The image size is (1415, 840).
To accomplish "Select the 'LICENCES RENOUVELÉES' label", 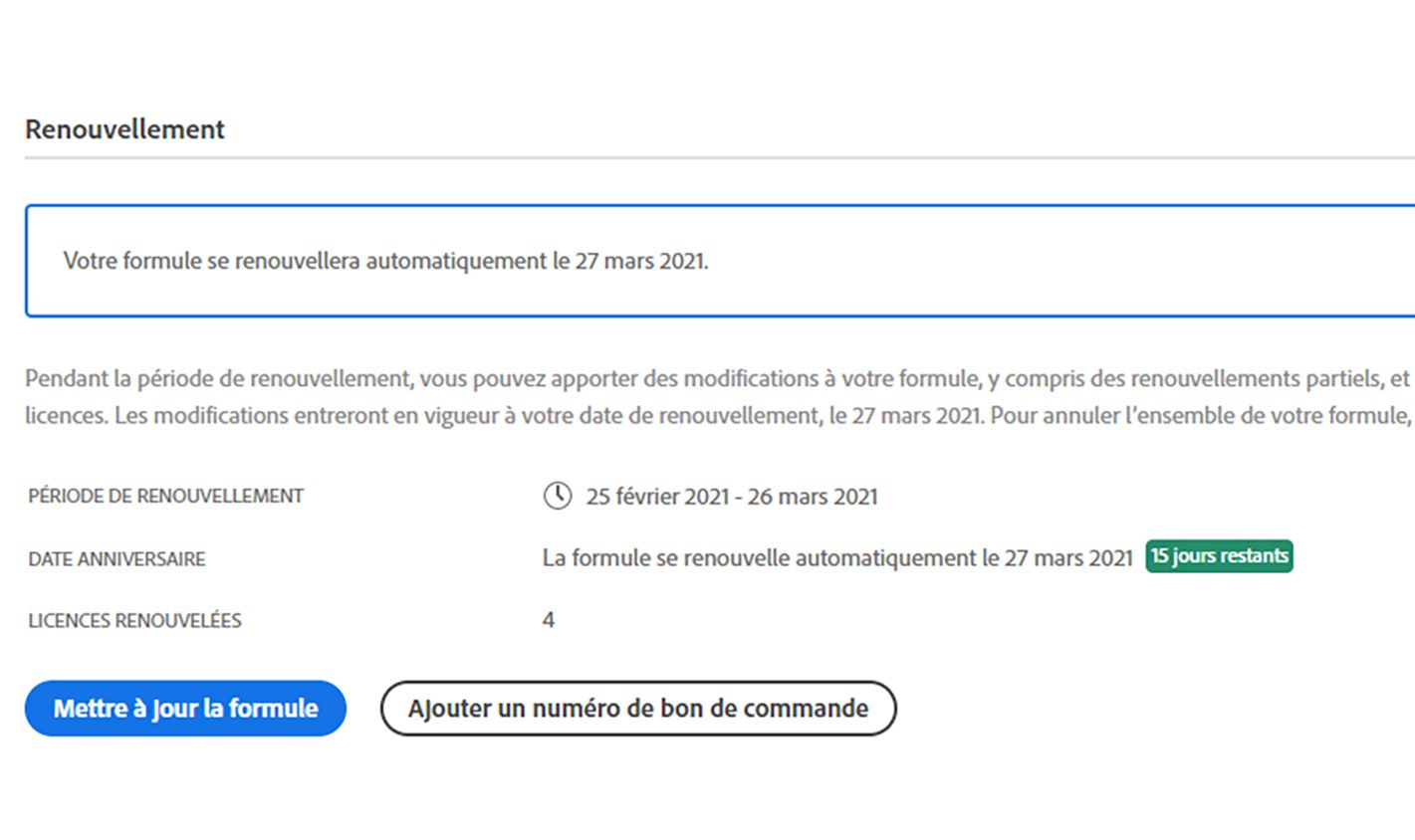I will pyautogui.click(x=134, y=620).
